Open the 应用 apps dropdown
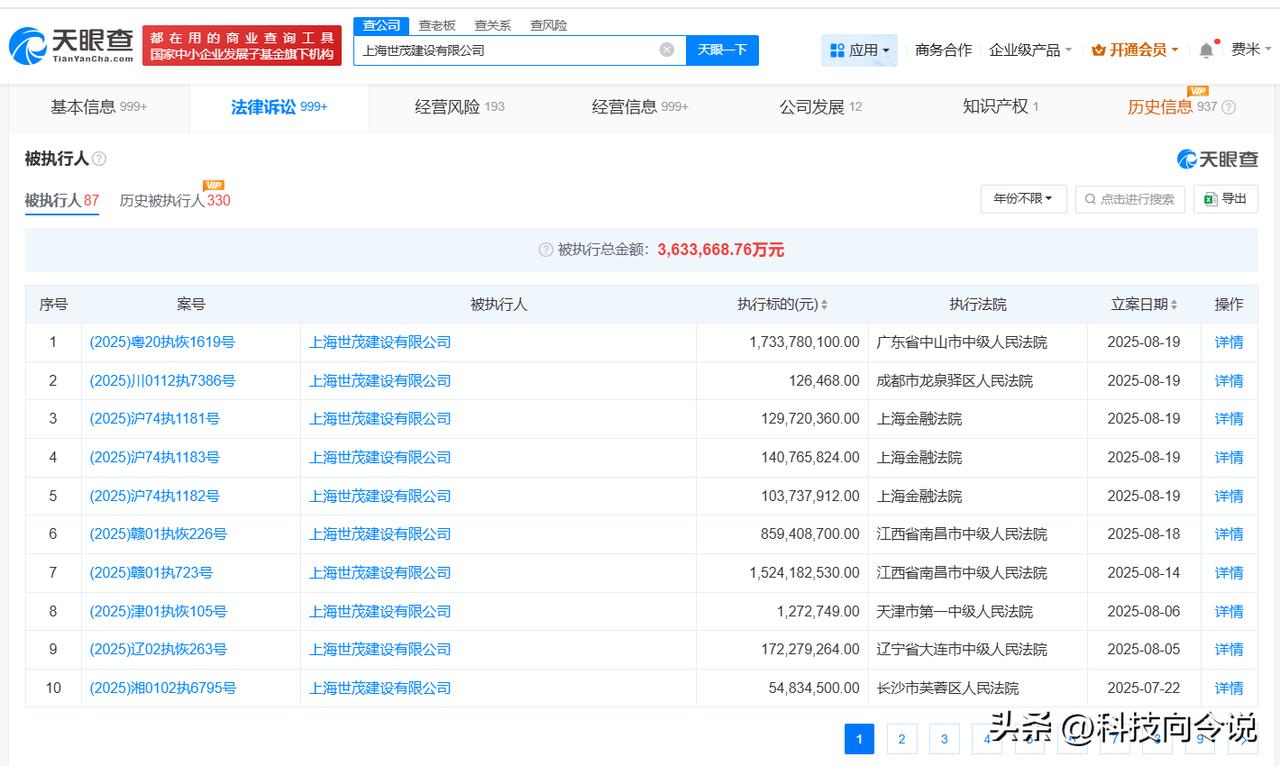This screenshot has width=1280, height=766. point(860,50)
